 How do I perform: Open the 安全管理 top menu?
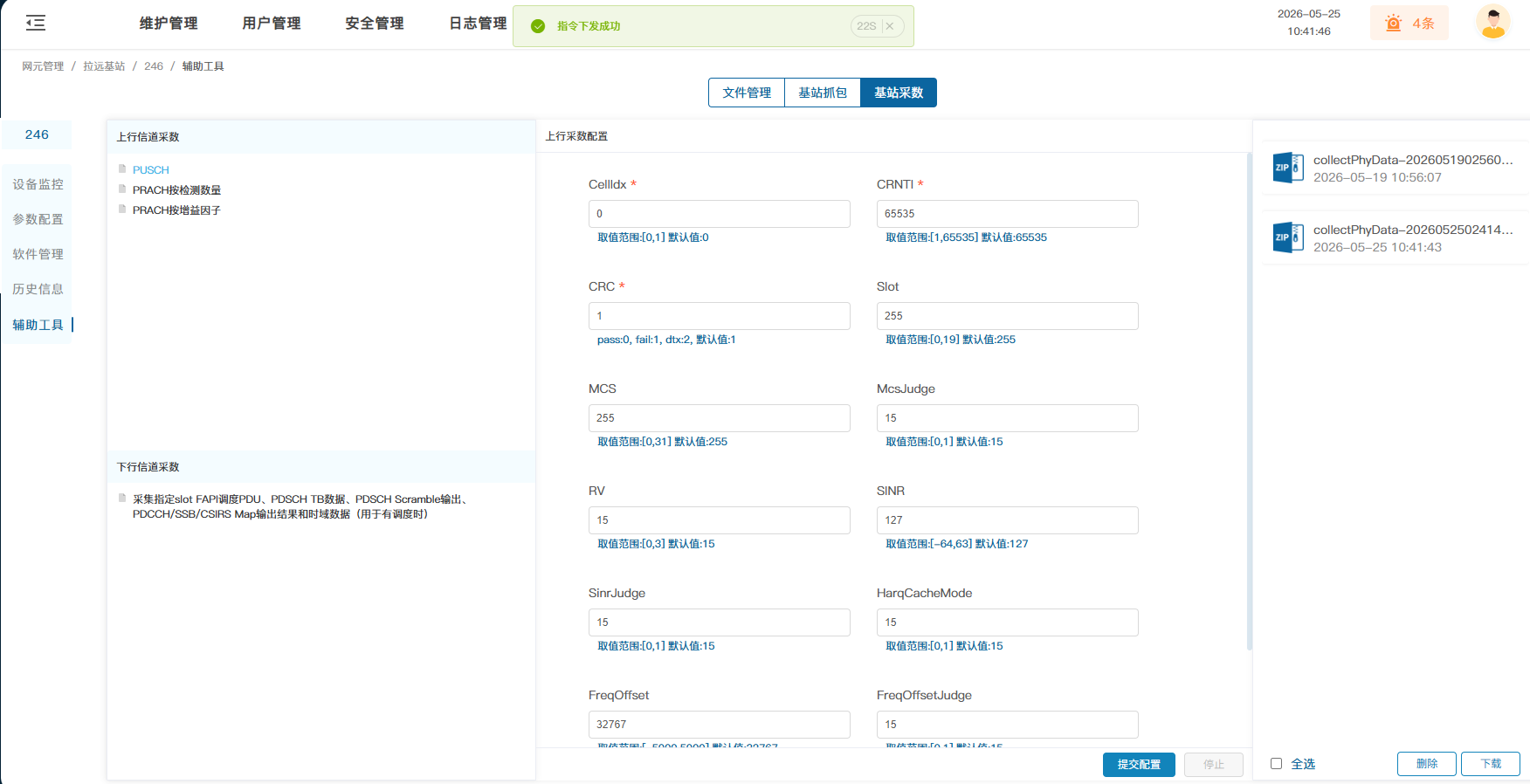pyautogui.click(x=375, y=24)
